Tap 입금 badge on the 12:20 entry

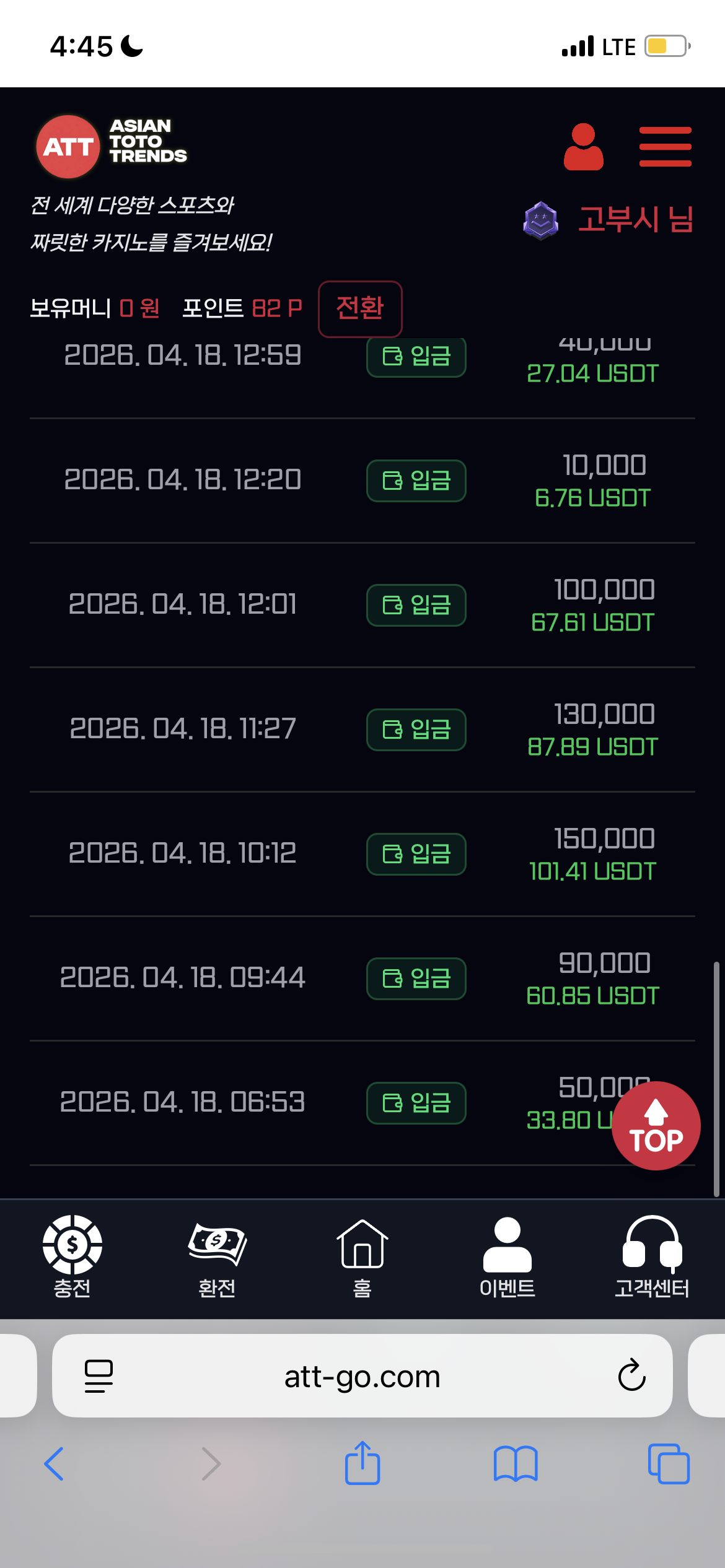(416, 481)
